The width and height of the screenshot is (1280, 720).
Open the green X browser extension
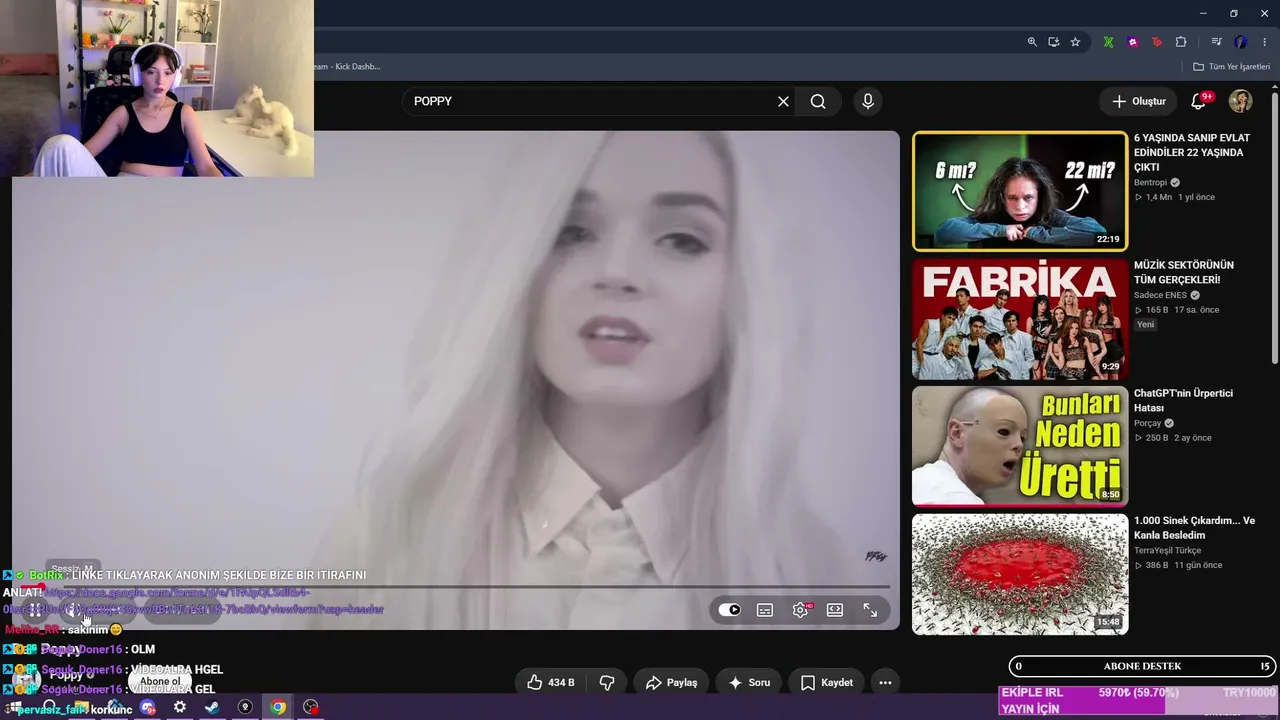[x=1109, y=42]
